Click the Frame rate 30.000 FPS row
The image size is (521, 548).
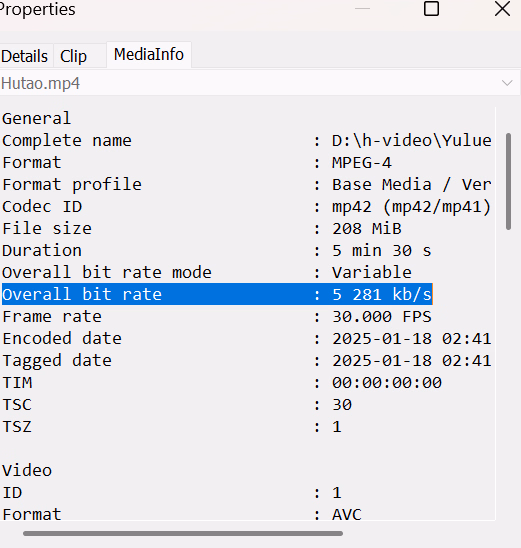coord(217,317)
